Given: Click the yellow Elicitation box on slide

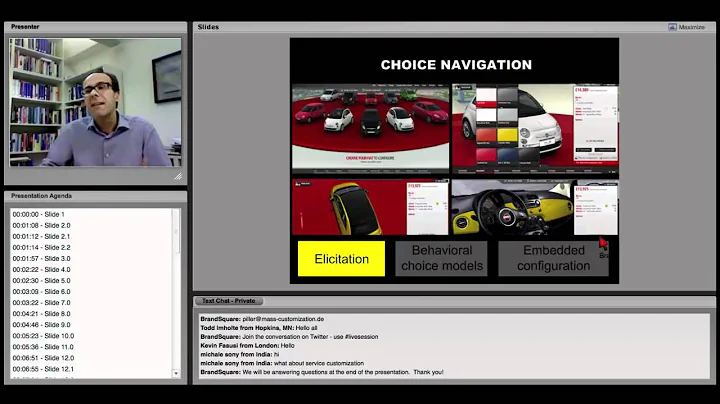Looking at the screenshot, I should coord(341,259).
